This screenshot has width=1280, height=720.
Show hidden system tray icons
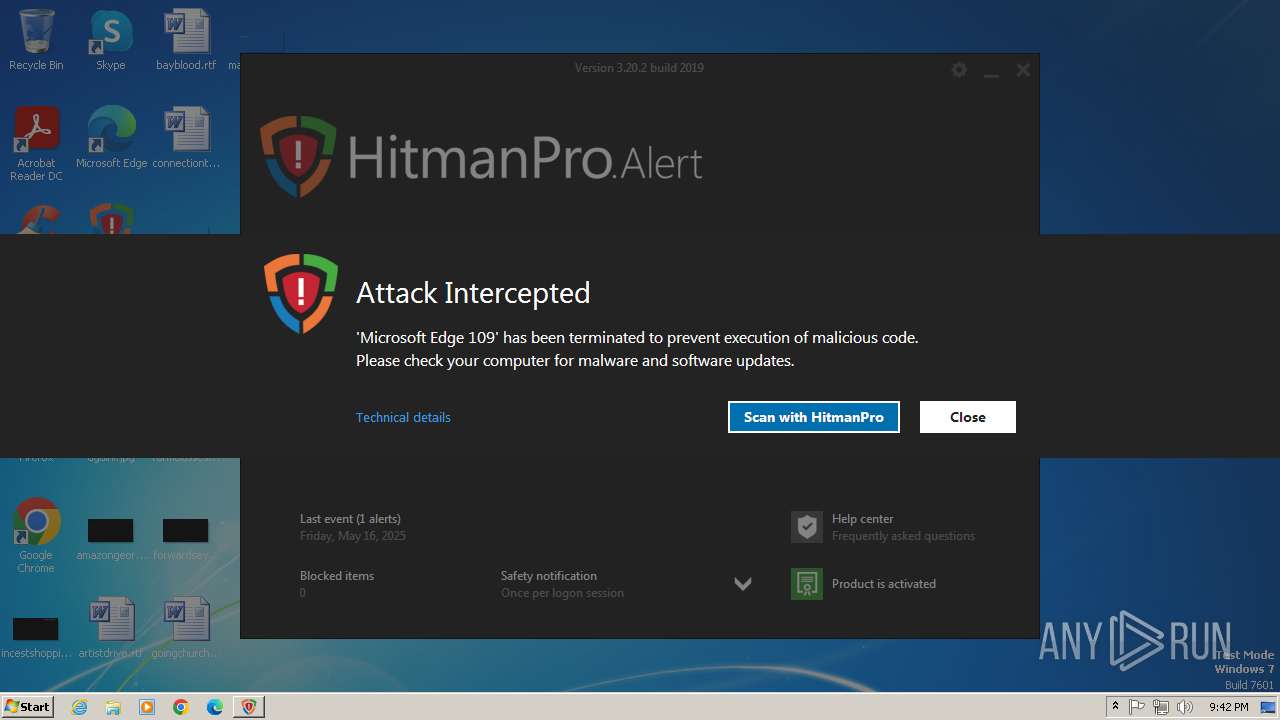click(1115, 707)
